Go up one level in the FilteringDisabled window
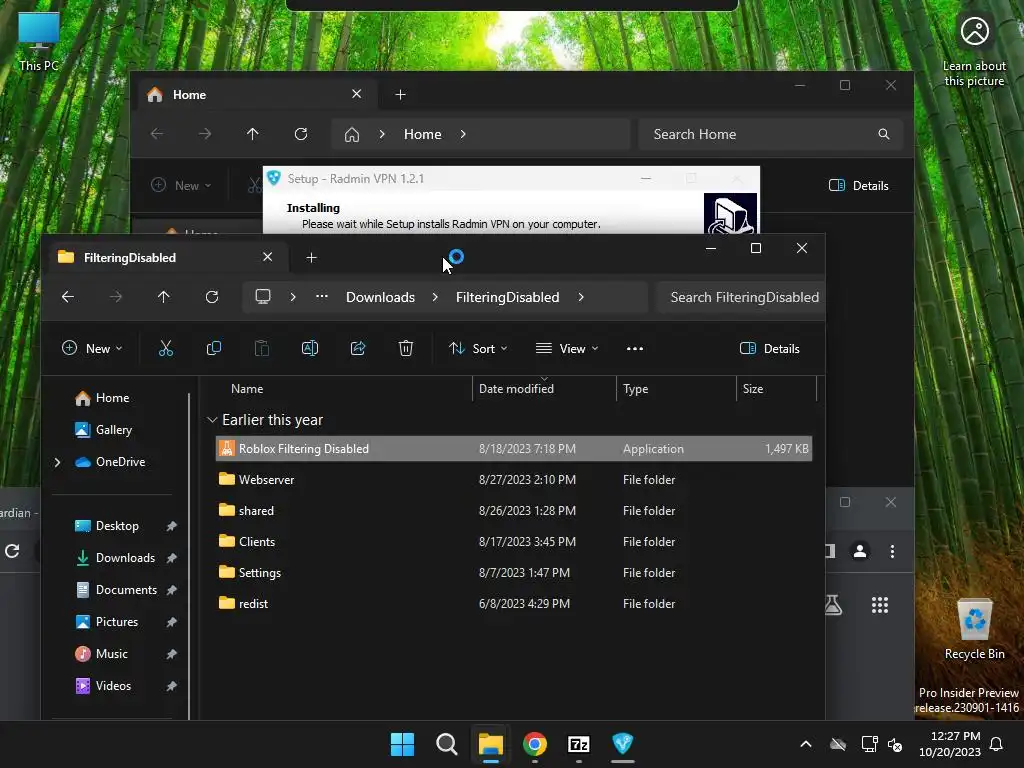Image resolution: width=1024 pixels, height=768 pixels. 164,297
